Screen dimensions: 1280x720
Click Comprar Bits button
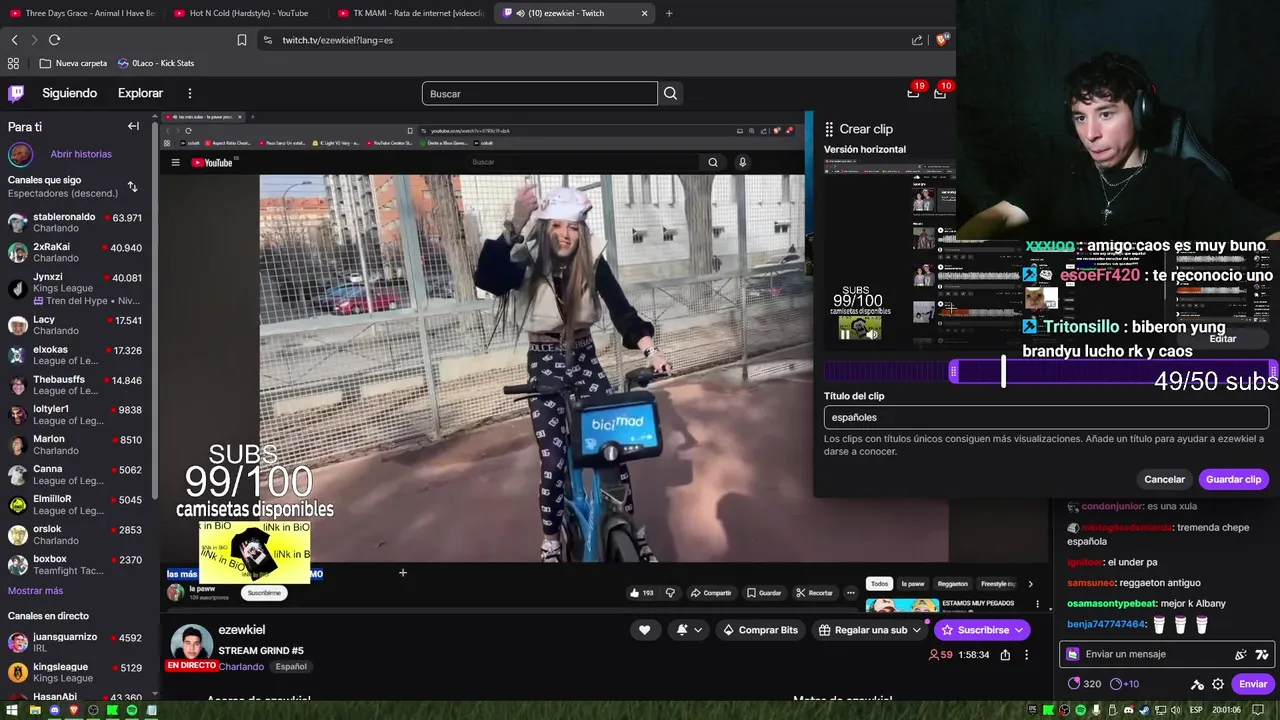tap(760, 630)
